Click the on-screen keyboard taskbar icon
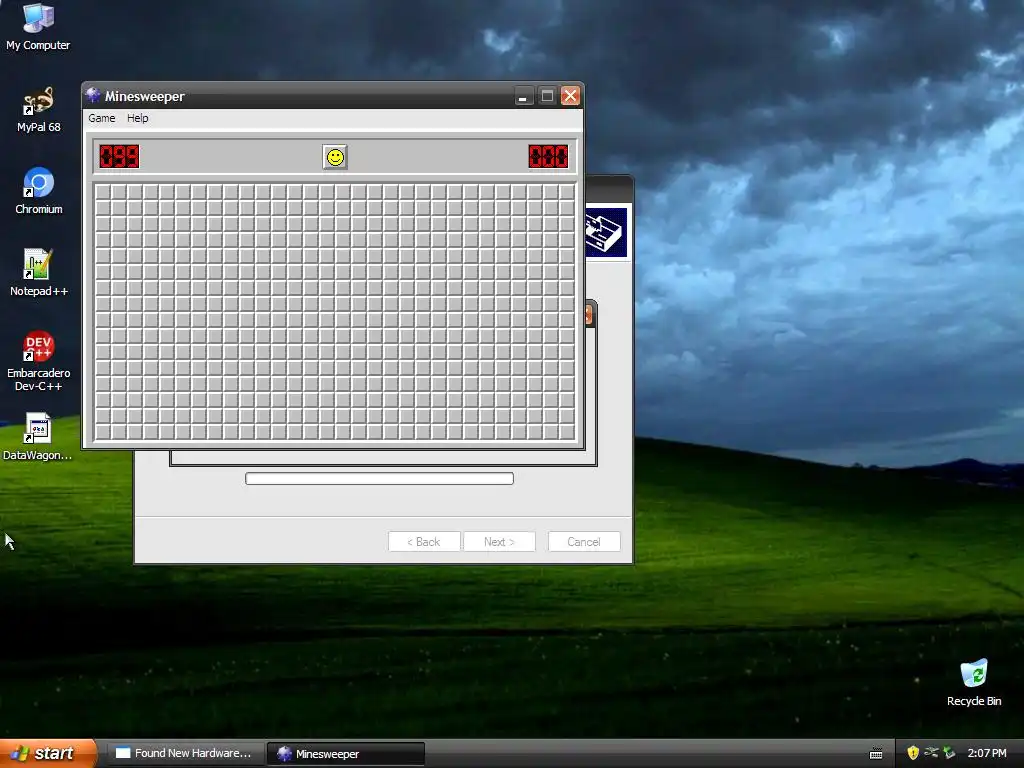The width and height of the screenshot is (1024, 768). point(876,754)
